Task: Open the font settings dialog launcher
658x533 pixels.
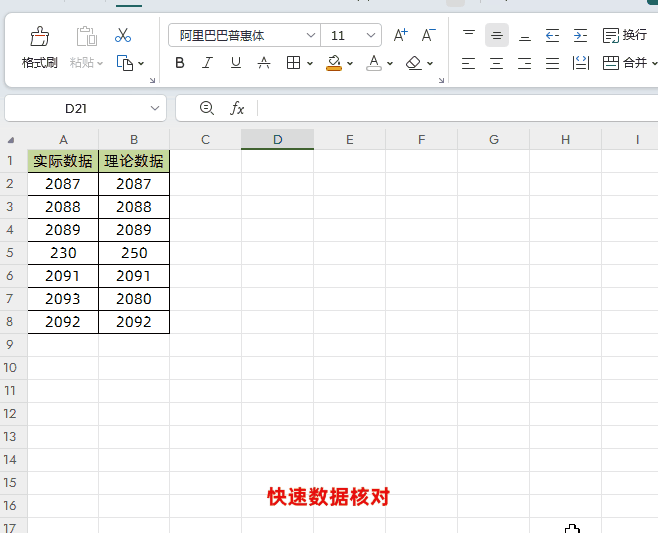Action: (x=441, y=80)
